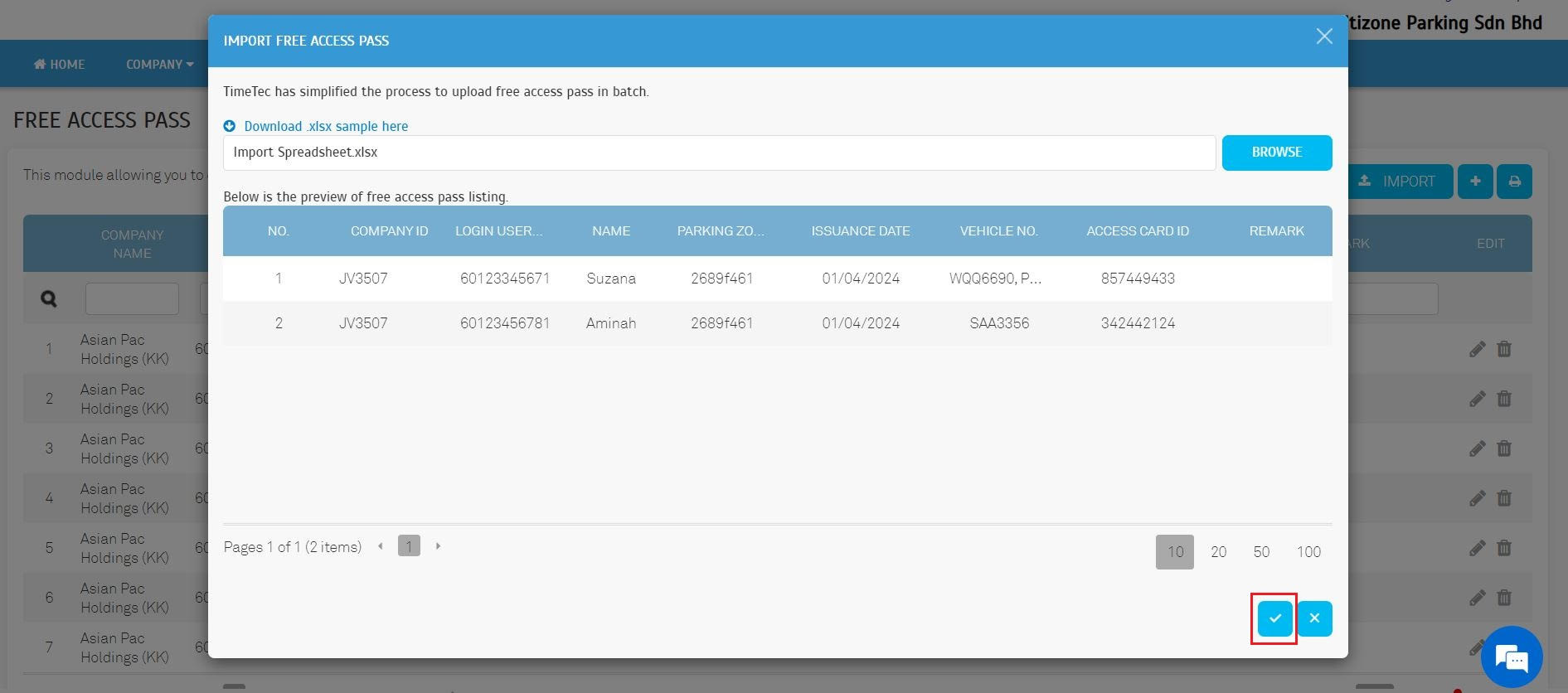Click the Import Spreadsheet.xlsx file field
The width and height of the screenshot is (1568, 693).
pyautogui.click(x=718, y=153)
